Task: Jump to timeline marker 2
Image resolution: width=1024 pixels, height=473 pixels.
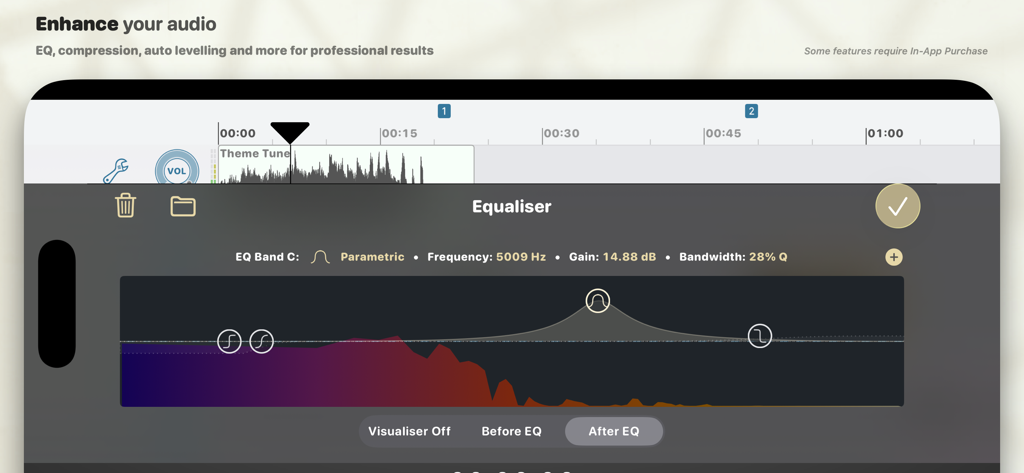Action: point(751,111)
